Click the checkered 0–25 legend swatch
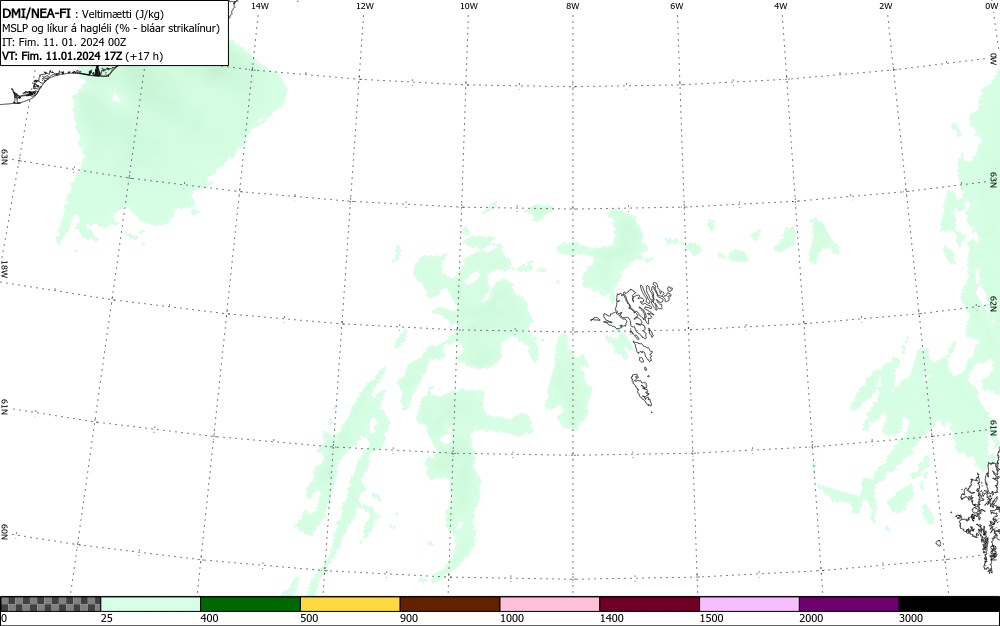Viewport: 1000px width, 626px height. (x=50, y=604)
